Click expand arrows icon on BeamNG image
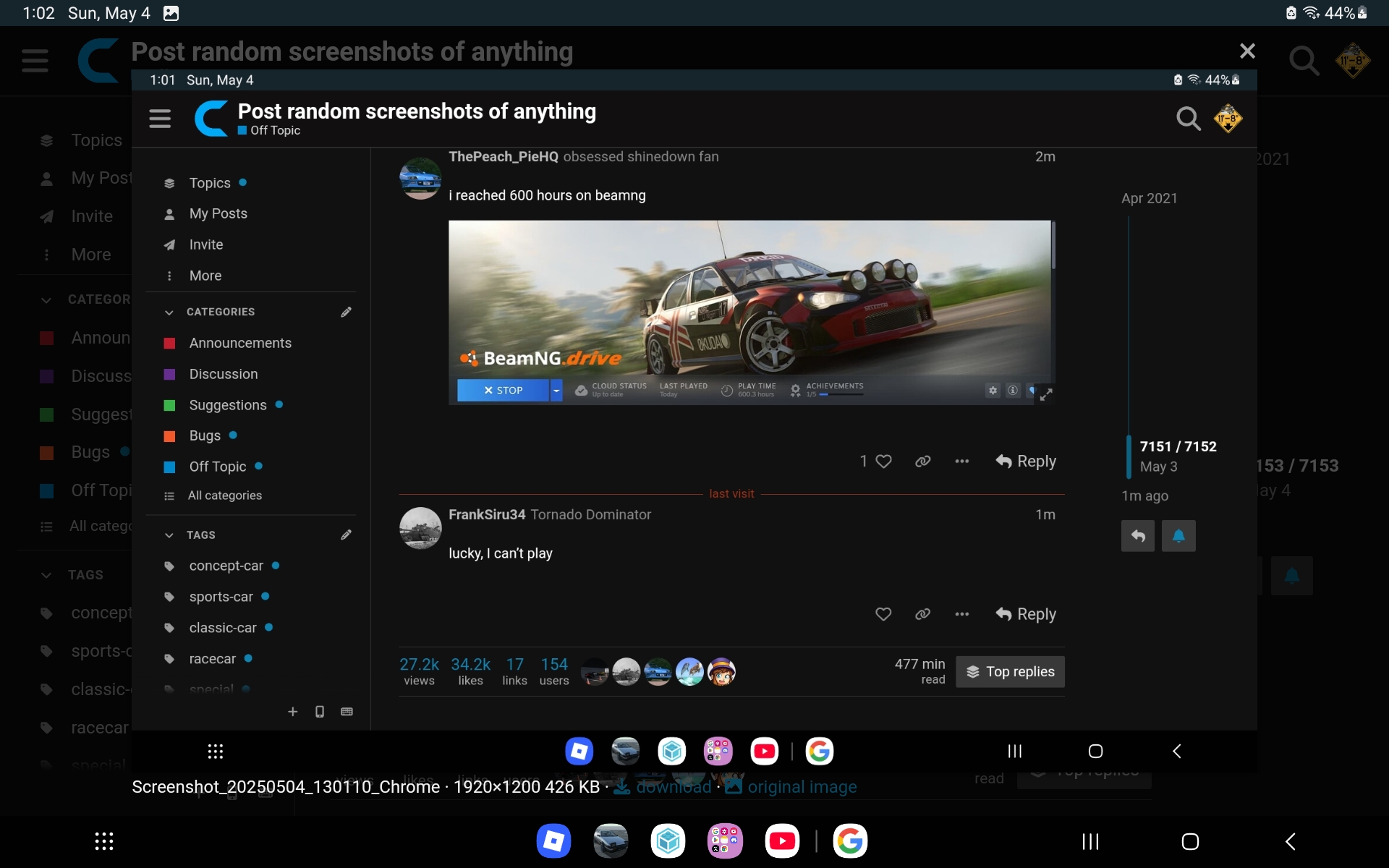The width and height of the screenshot is (1389, 868). click(1046, 394)
